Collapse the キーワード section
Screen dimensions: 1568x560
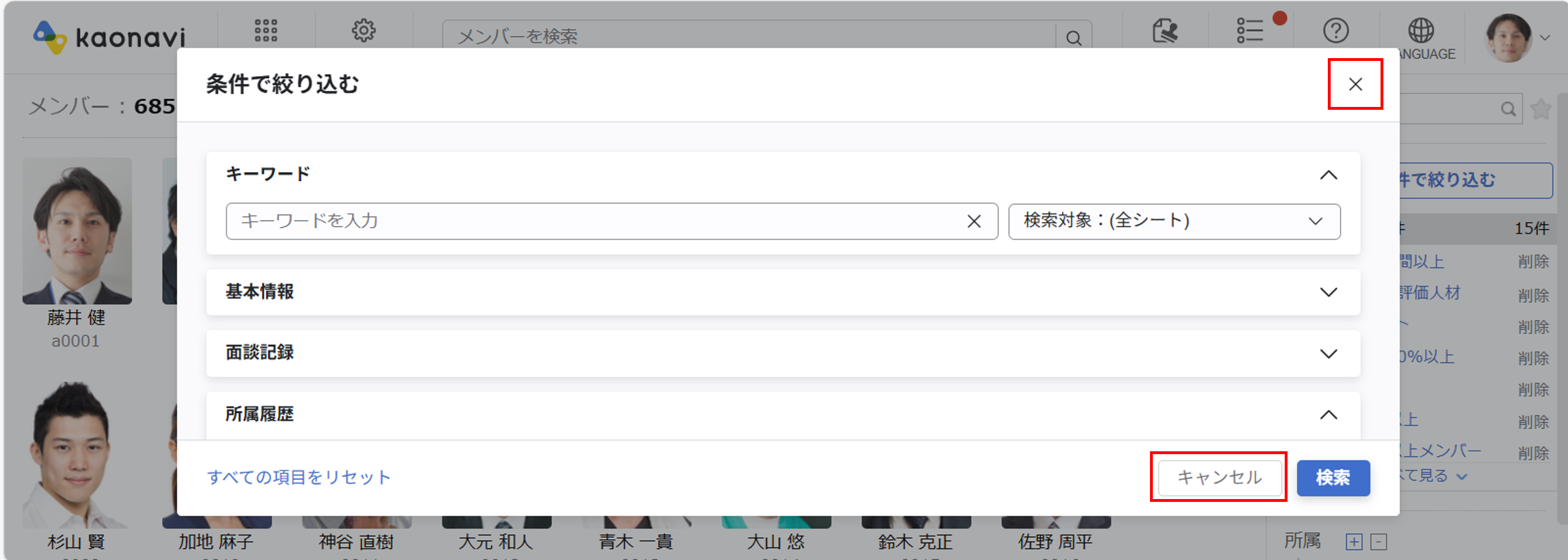1328,175
